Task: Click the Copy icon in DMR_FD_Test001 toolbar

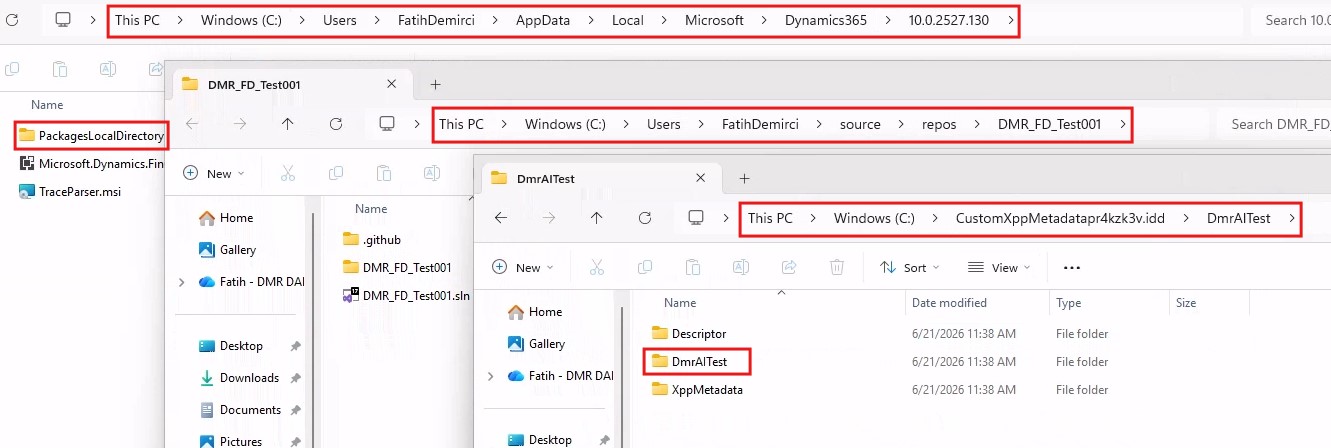Action: click(x=336, y=173)
